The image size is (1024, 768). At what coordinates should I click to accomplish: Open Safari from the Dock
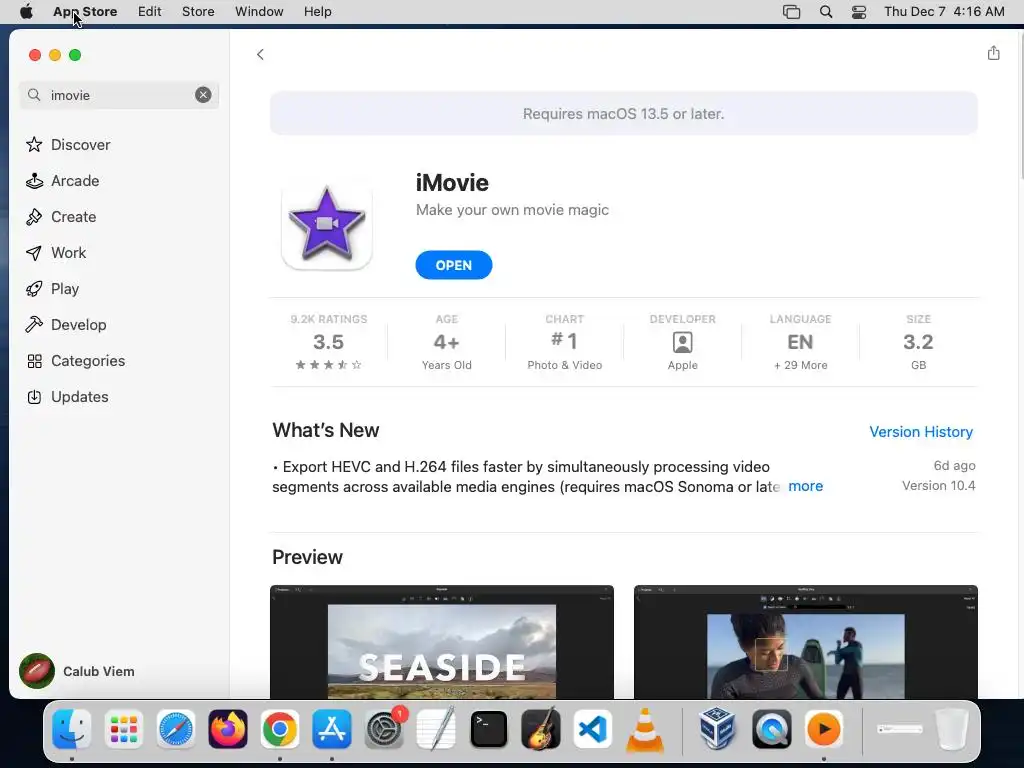[x=176, y=729]
